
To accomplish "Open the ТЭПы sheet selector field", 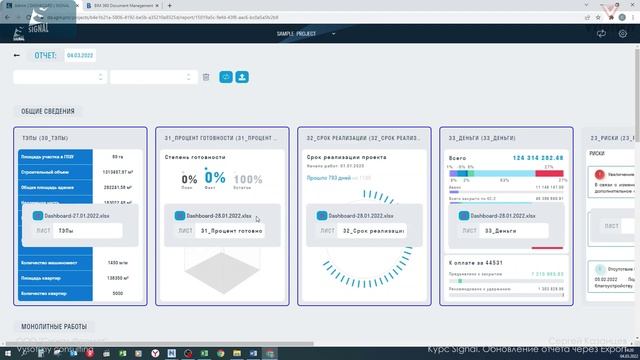I will tap(88, 231).
